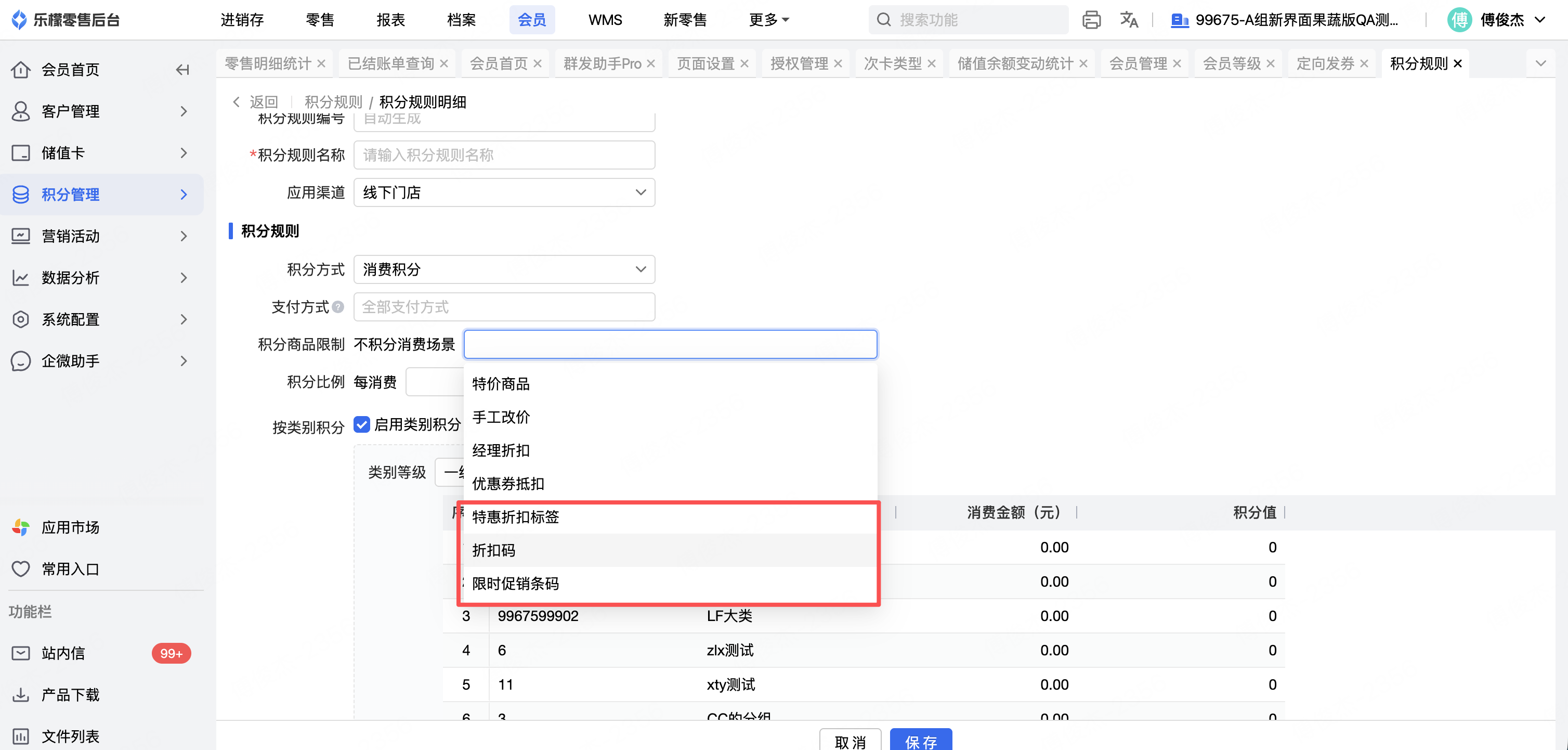Open 应用市场 in the sidebar
1568x750 pixels.
coord(70,527)
